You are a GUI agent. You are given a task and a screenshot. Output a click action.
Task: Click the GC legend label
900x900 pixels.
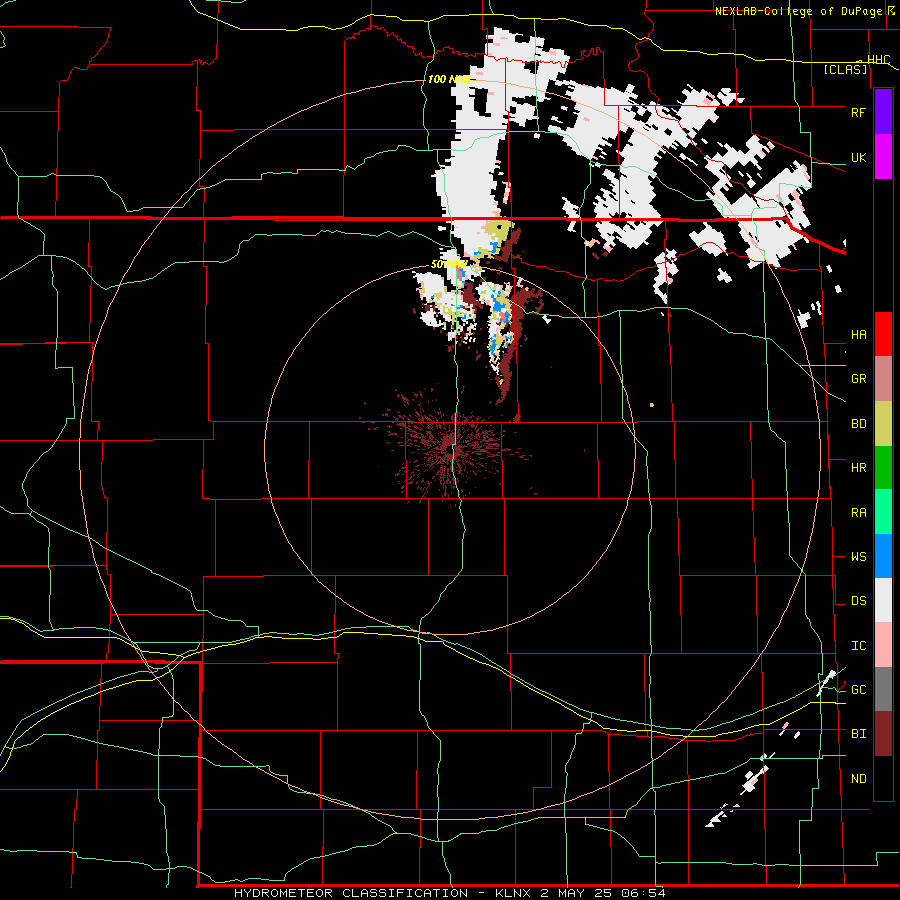tap(858, 689)
